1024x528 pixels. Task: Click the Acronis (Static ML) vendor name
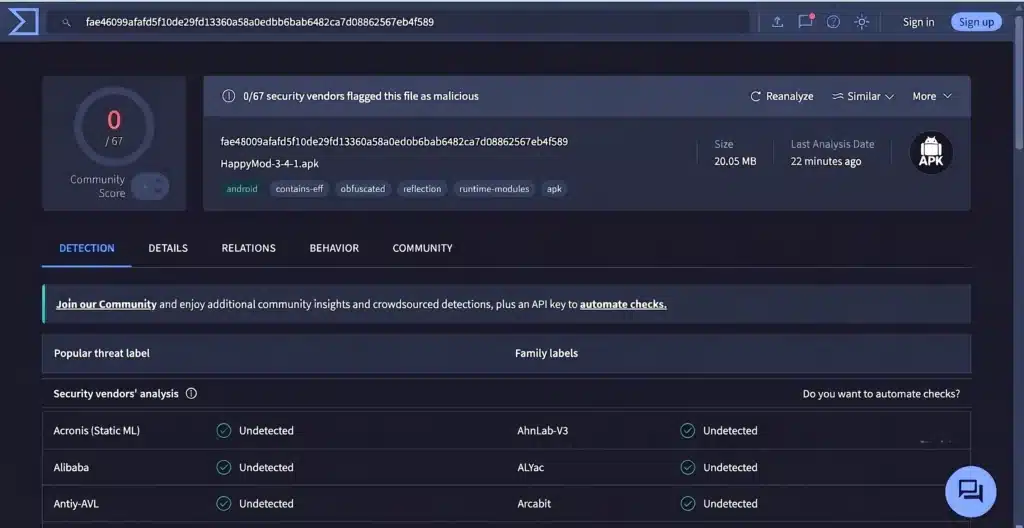(97, 431)
